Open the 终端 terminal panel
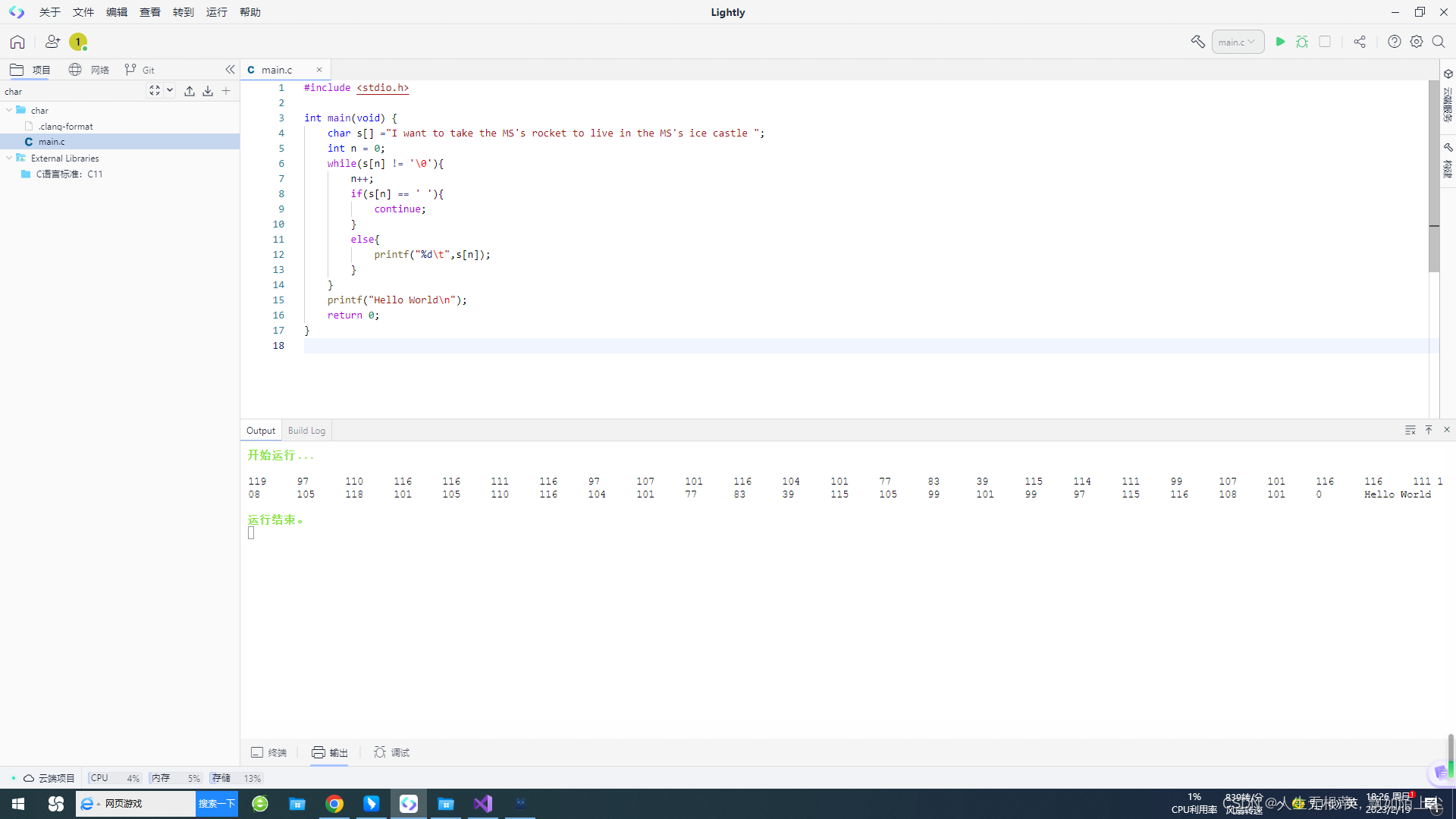This screenshot has width=1456, height=819. [268, 752]
